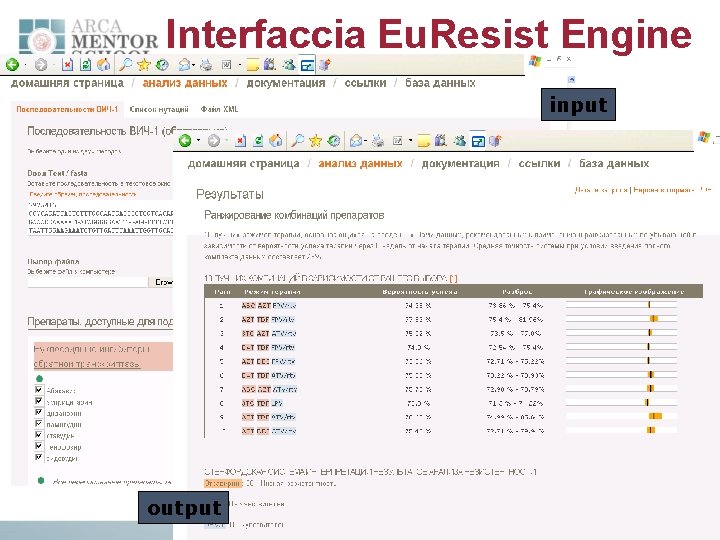Refresh the page in input window toolbar
This screenshot has height=540, width=720.
85,65
